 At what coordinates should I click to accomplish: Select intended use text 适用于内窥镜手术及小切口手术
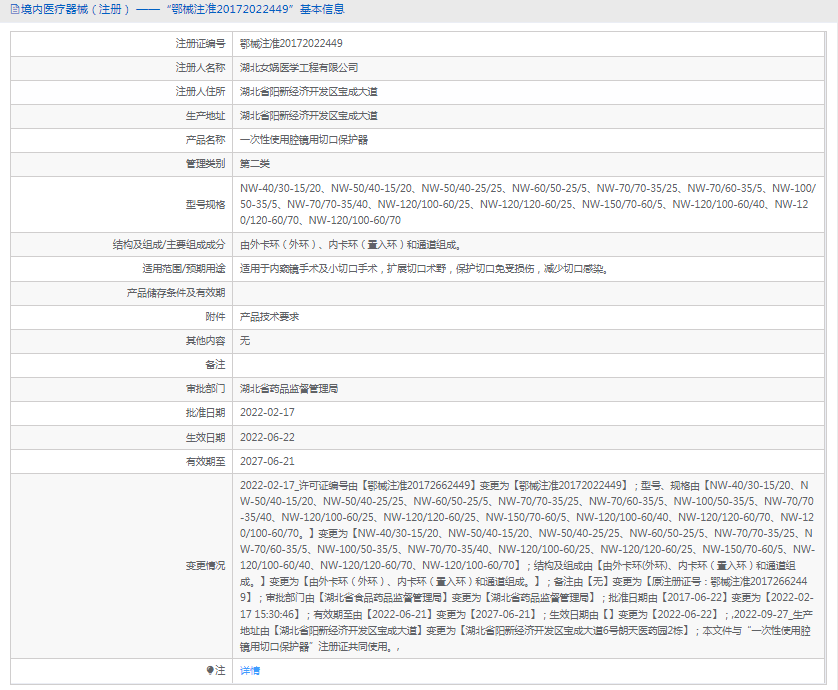424,269
